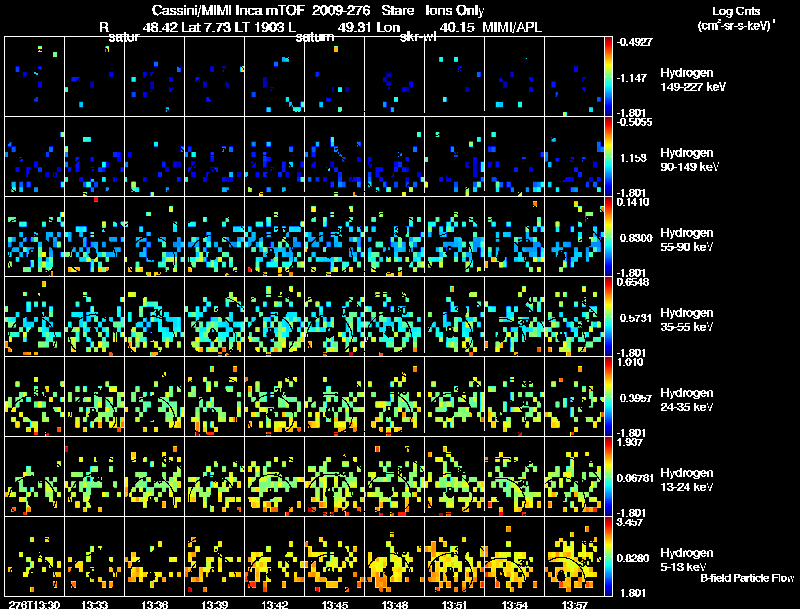
Task: Click the '13:36' time axis label
Action: (x=155, y=604)
